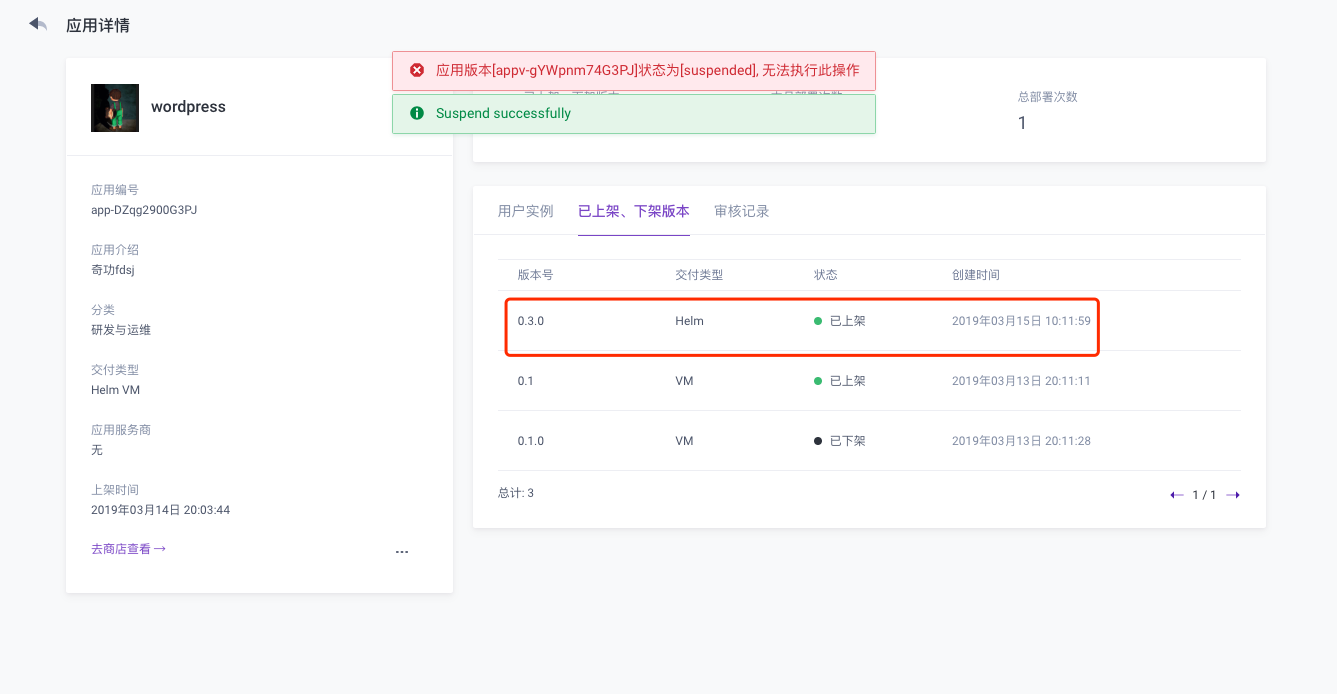
Task: Open the 审核记录 tab
Action: [742, 211]
